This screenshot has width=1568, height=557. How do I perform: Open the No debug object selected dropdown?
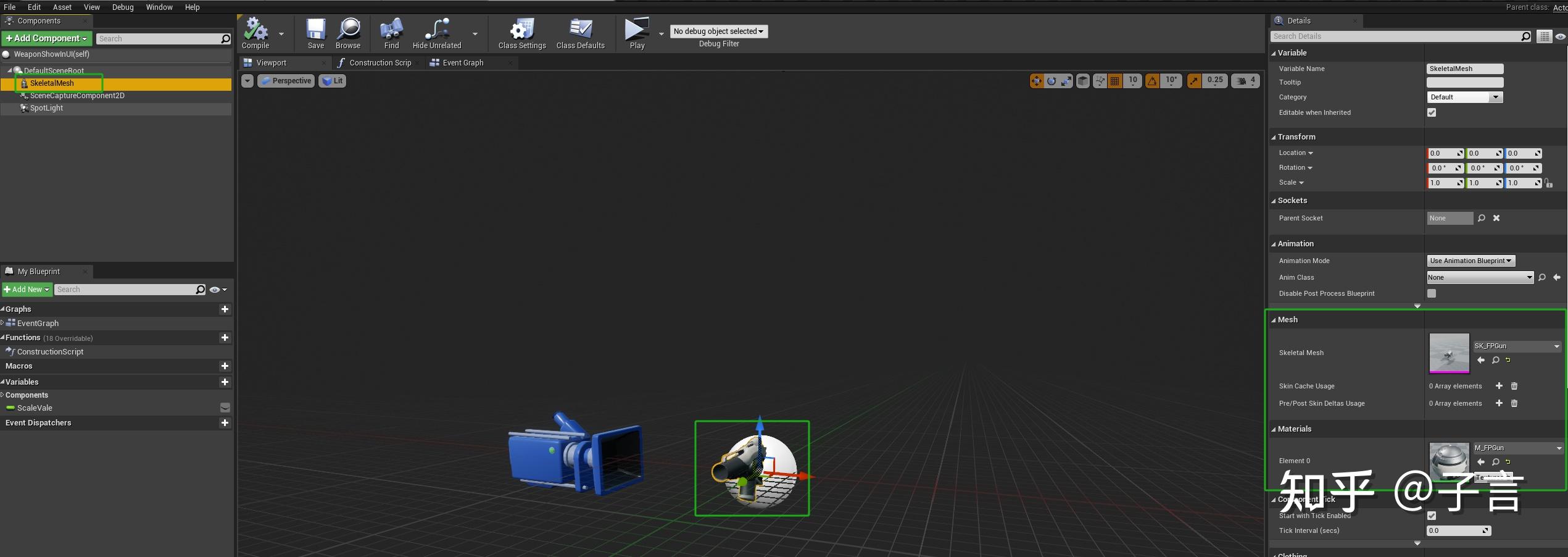[x=718, y=31]
